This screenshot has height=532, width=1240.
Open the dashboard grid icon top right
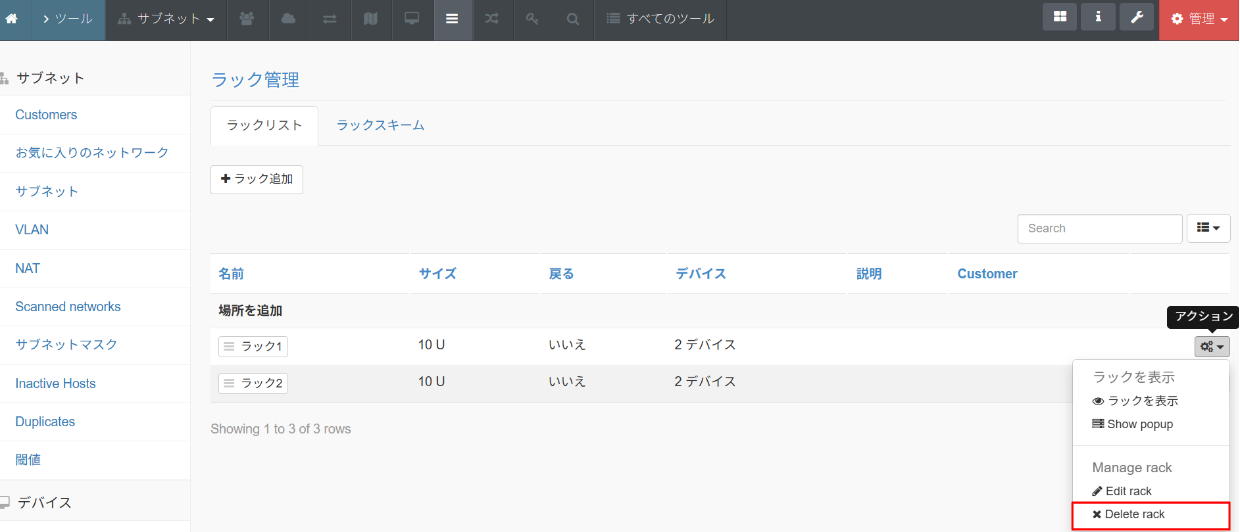coord(1060,17)
